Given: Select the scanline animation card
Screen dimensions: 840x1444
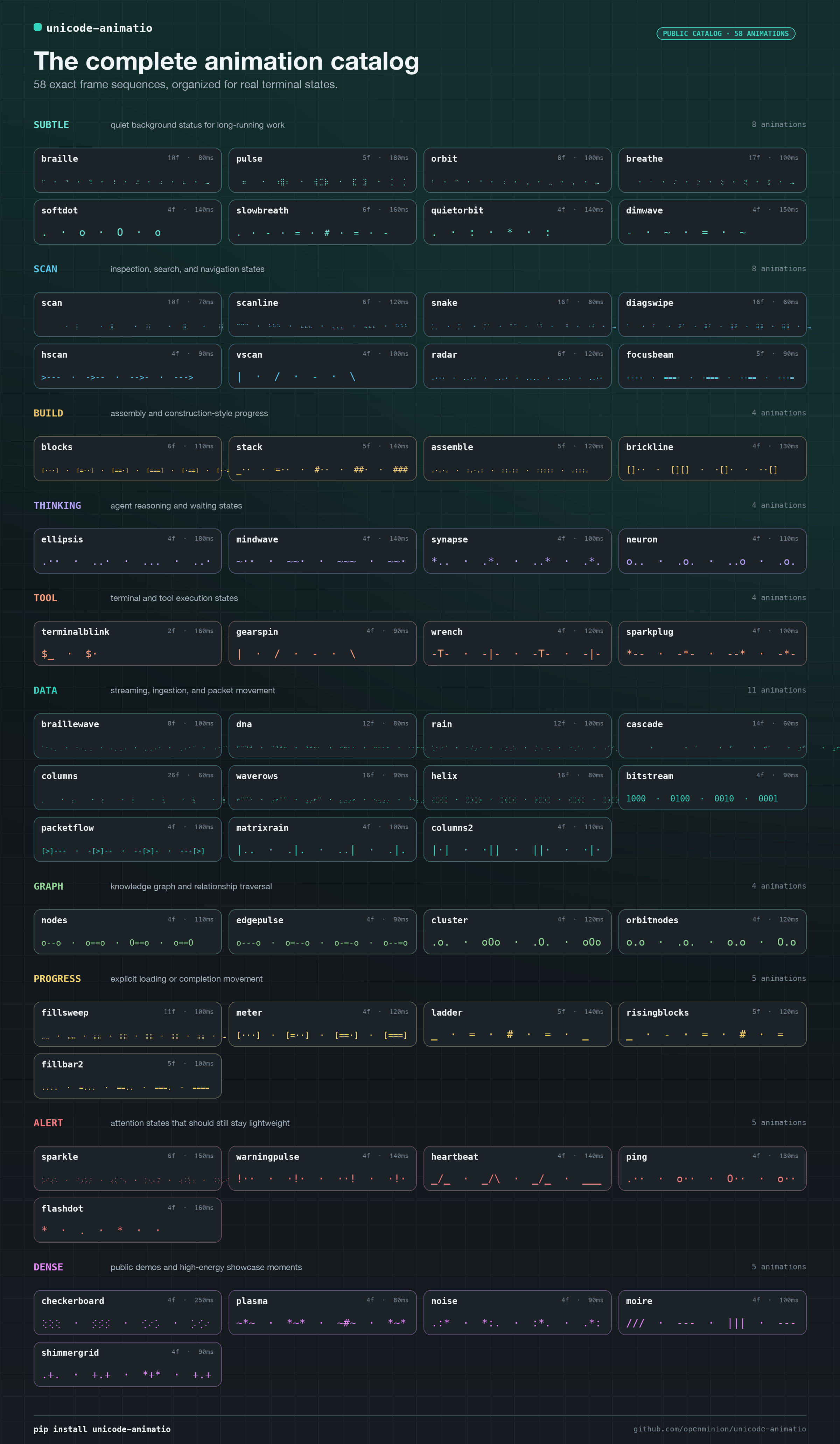Looking at the screenshot, I should 323,315.
